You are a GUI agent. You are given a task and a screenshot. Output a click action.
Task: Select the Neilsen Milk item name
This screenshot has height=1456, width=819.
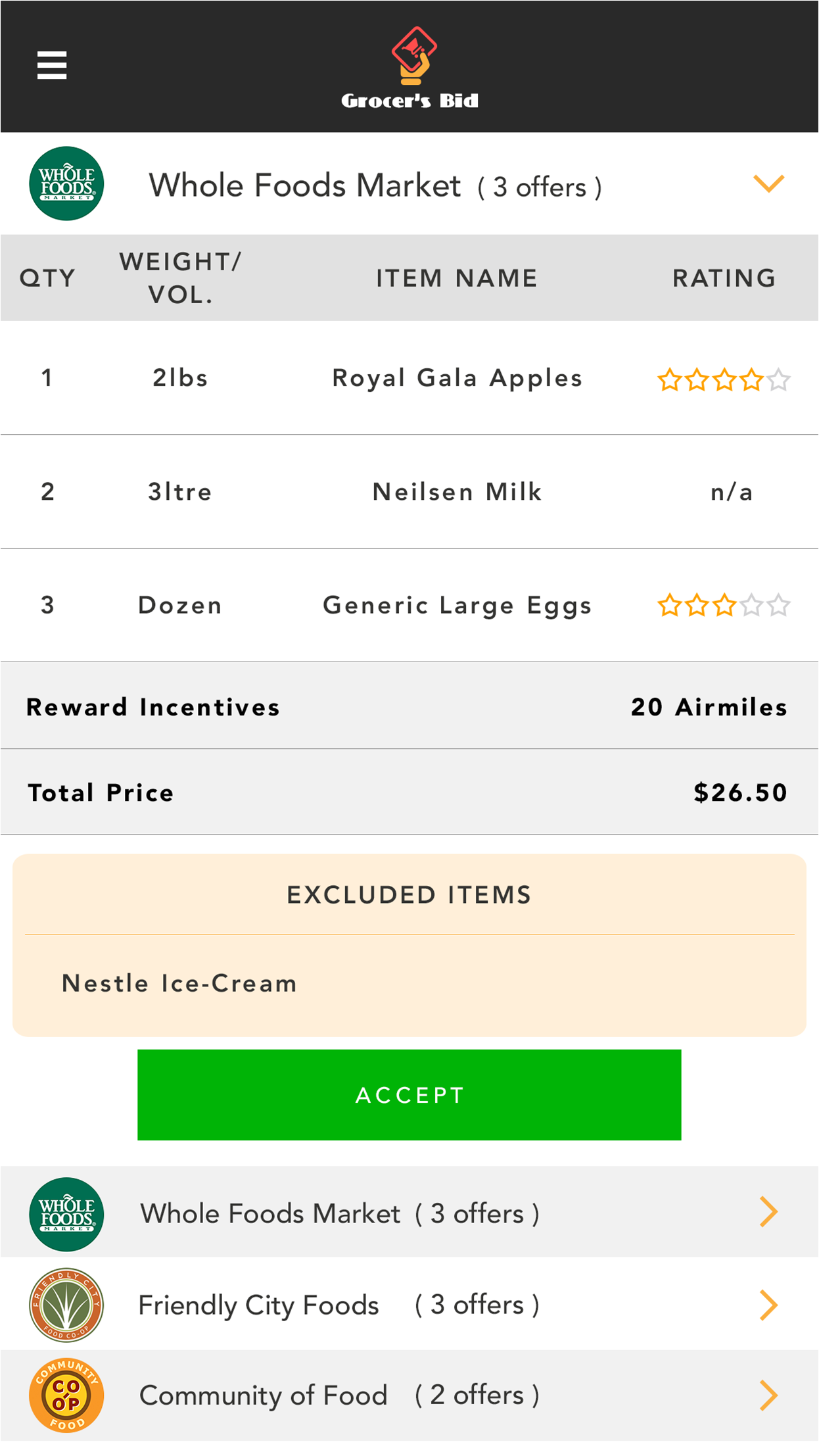(x=457, y=492)
